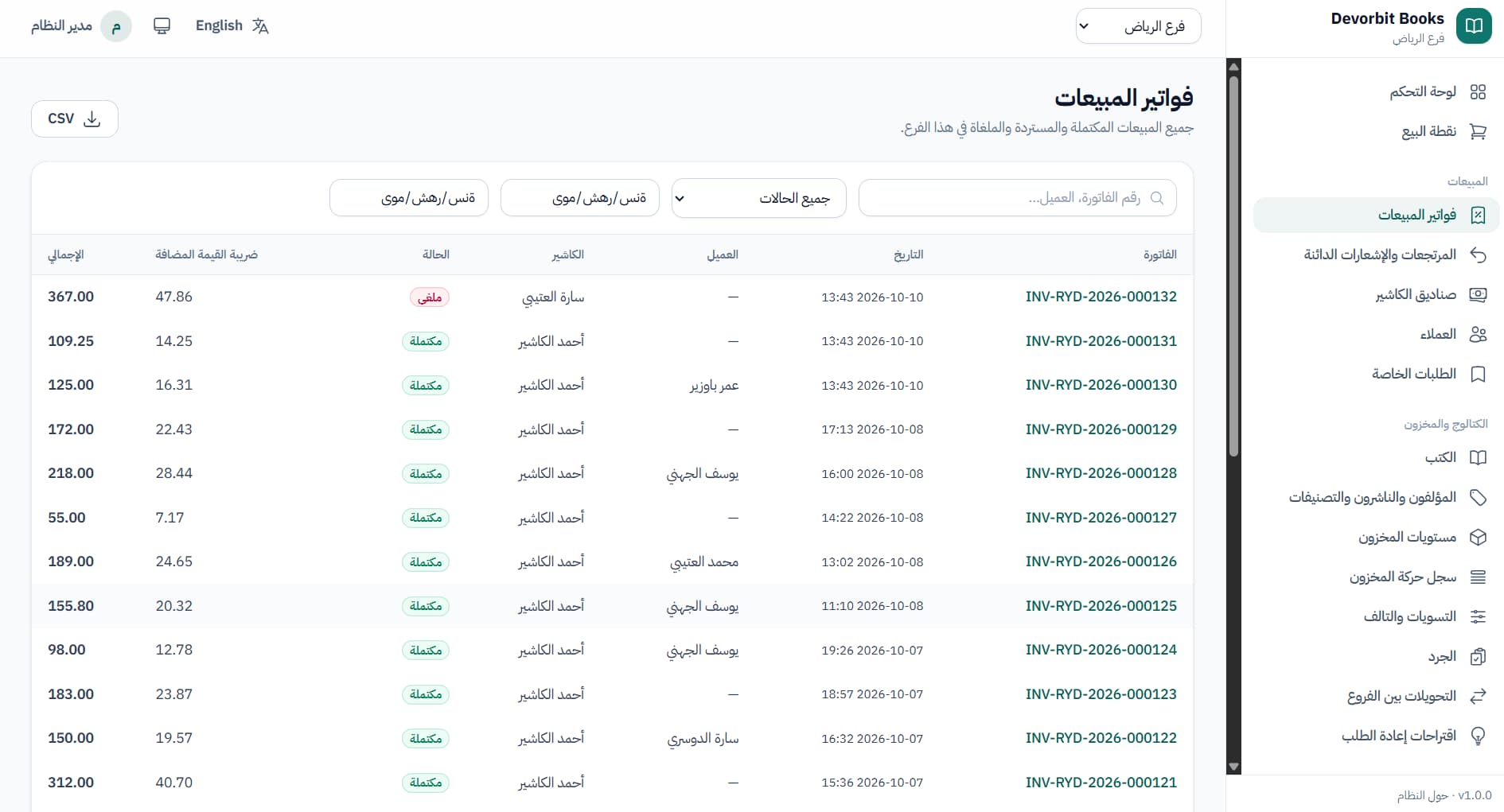Click the ملغى status badge on invoice 000132

(x=430, y=297)
